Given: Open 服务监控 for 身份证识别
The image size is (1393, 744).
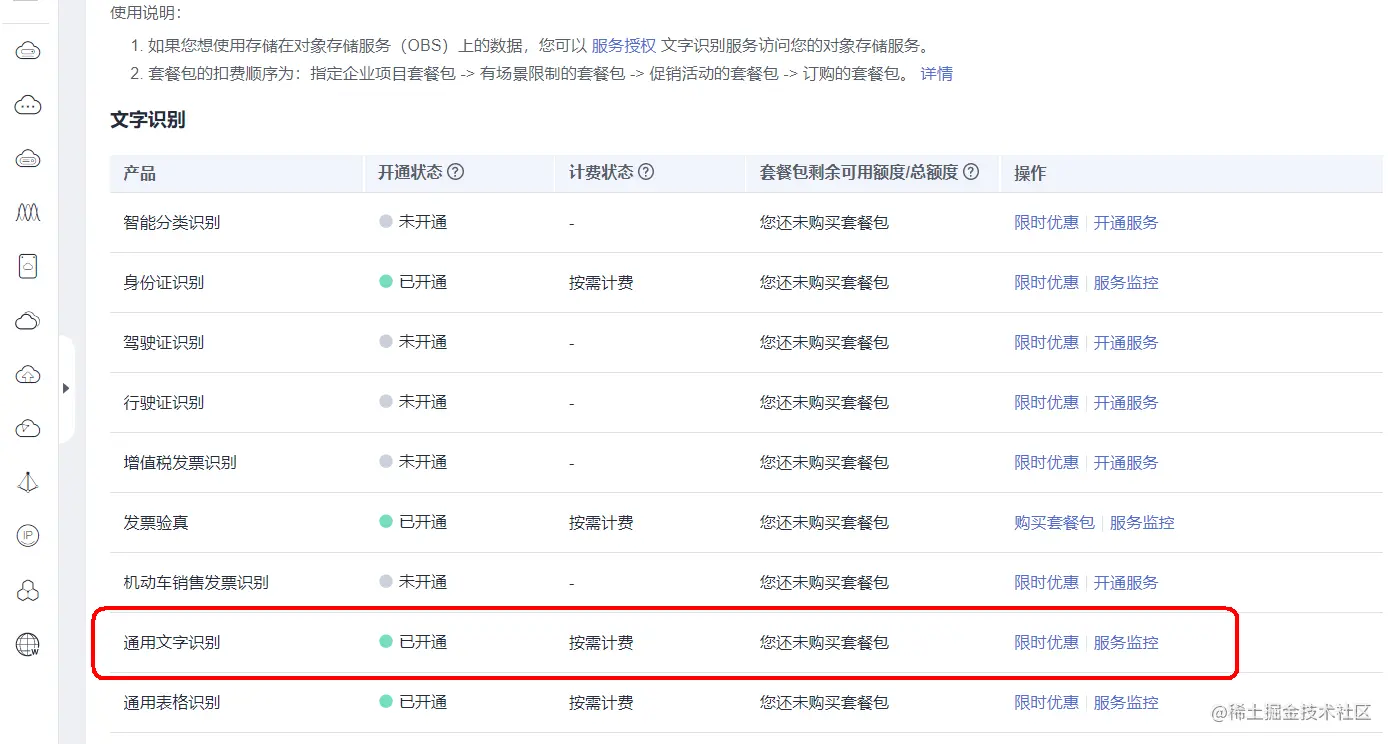Looking at the screenshot, I should [x=1126, y=283].
